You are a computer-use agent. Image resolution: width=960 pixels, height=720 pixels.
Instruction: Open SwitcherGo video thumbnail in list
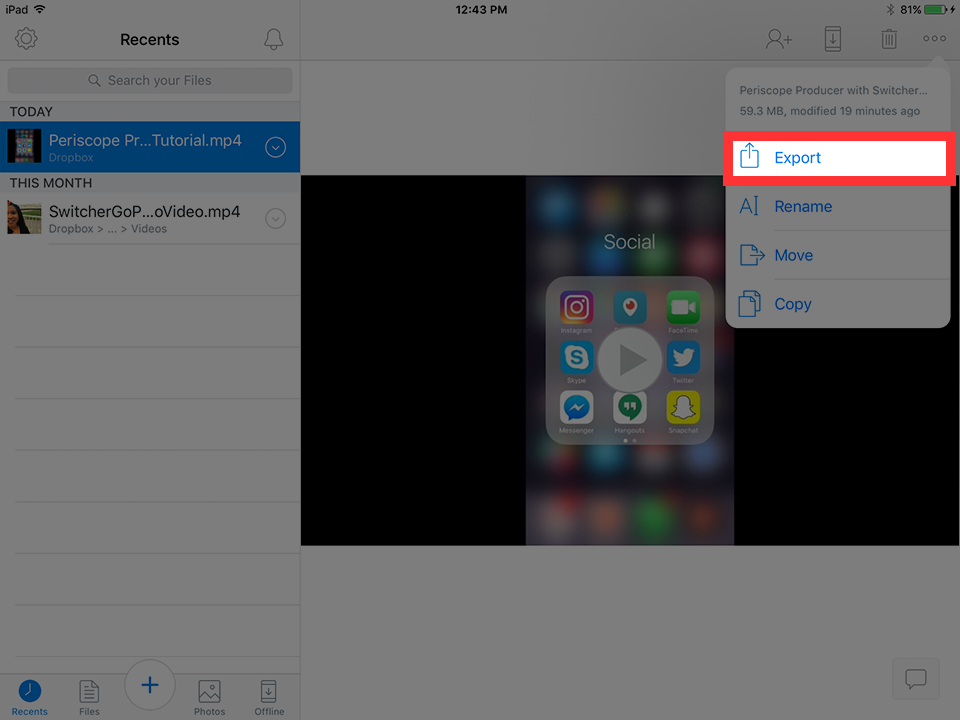(25, 218)
